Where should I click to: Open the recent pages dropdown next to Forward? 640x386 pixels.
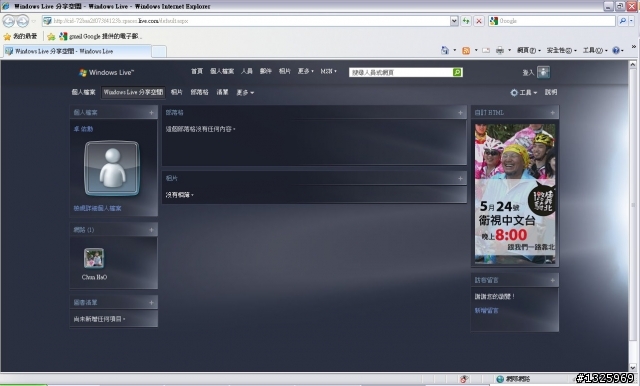click(33, 21)
